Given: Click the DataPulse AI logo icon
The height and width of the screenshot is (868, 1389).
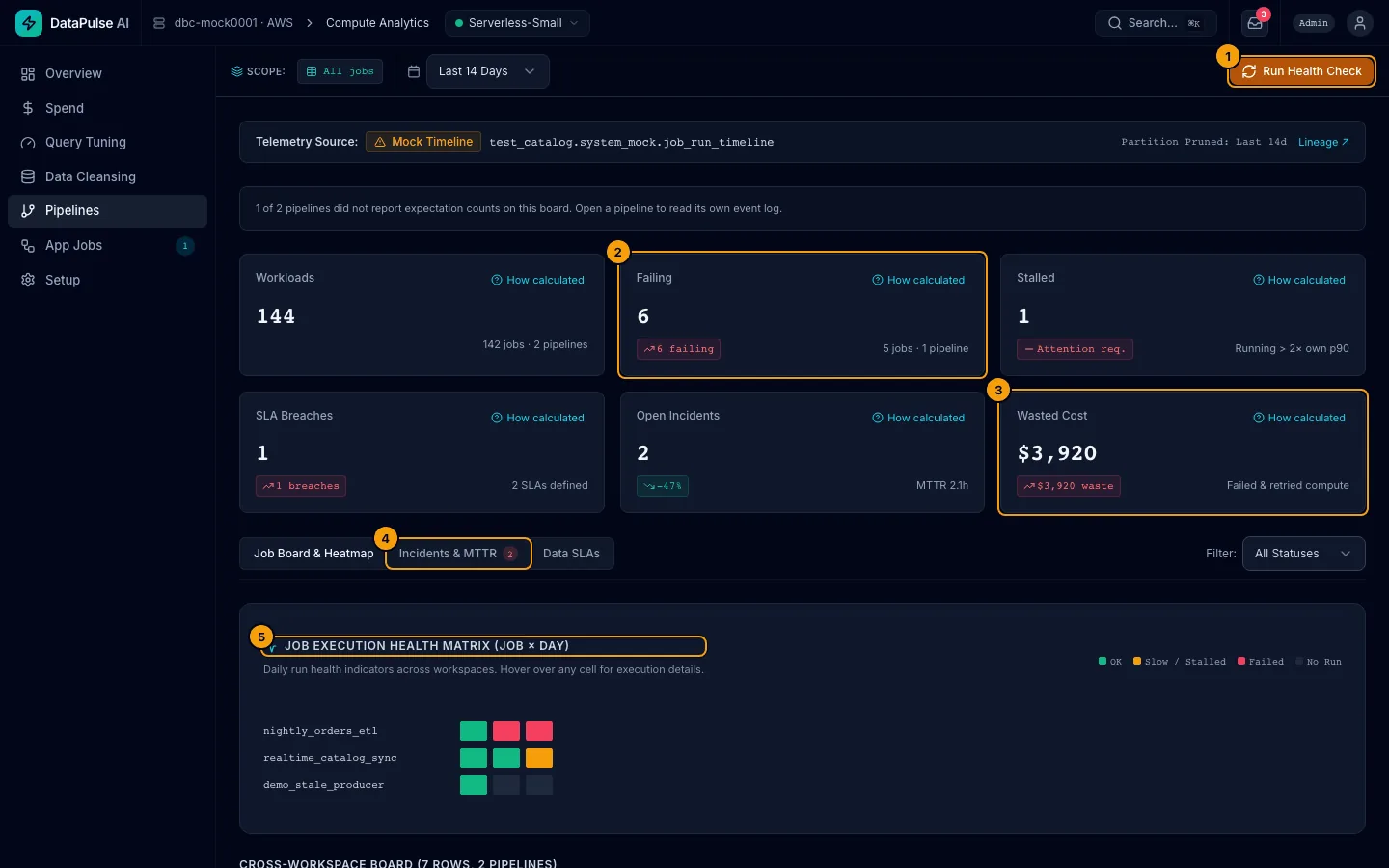Looking at the screenshot, I should pos(29,23).
